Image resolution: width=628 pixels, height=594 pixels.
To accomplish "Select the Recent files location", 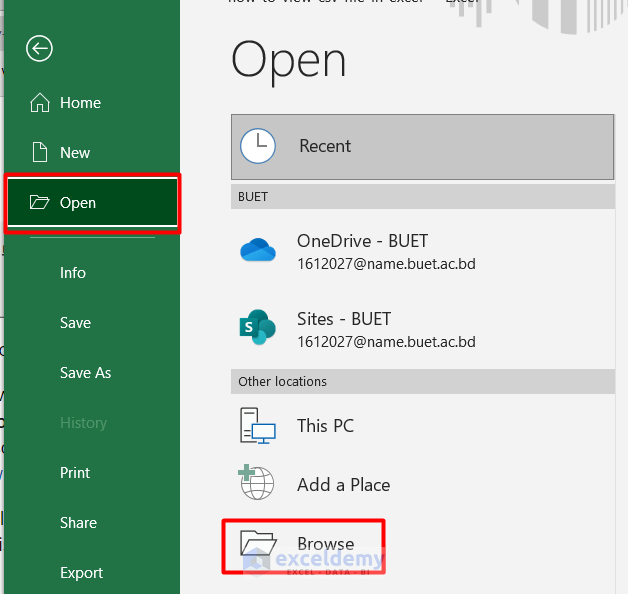I will (x=423, y=147).
